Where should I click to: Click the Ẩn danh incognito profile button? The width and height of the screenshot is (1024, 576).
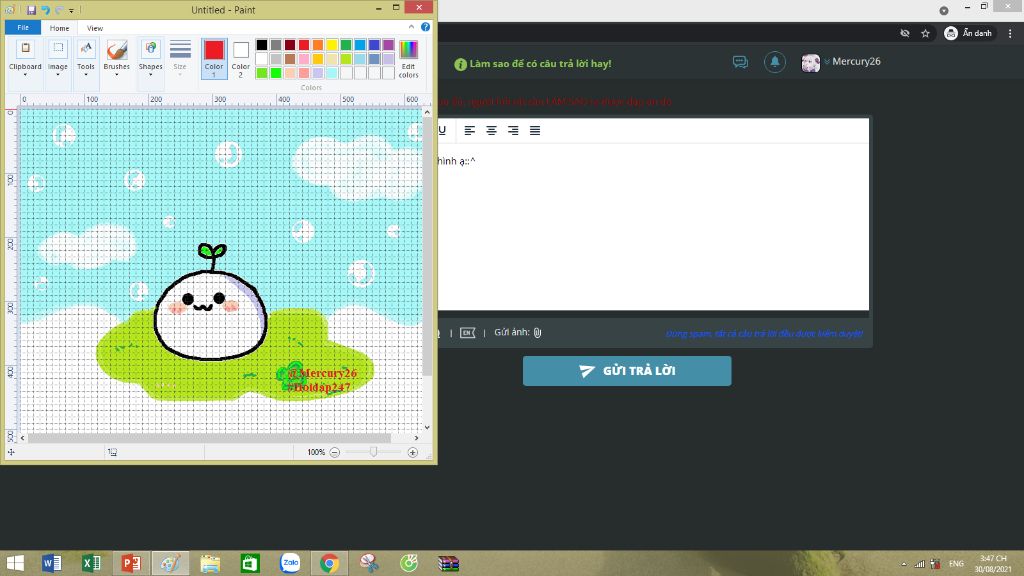970,33
